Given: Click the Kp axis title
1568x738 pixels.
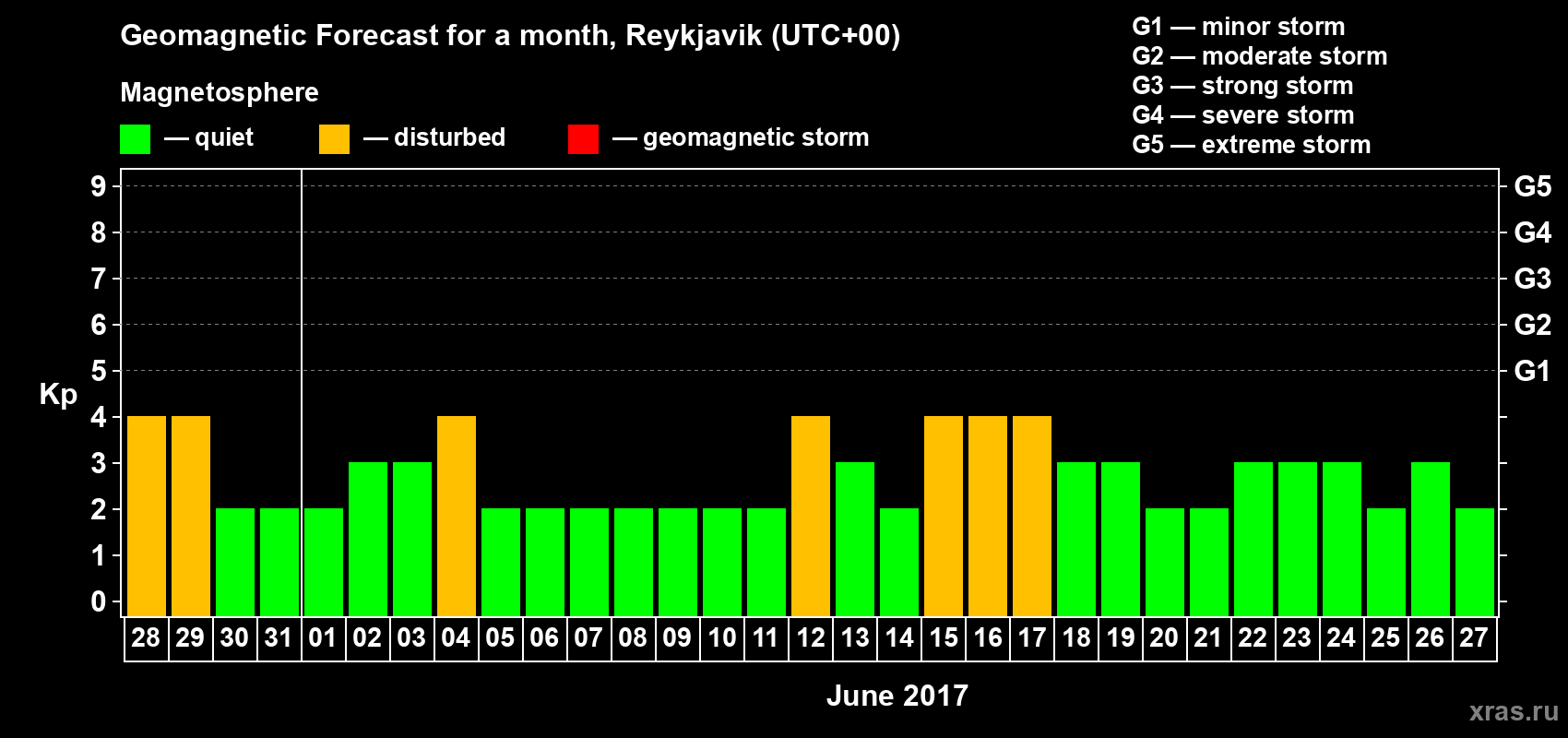Looking at the screenshot, I should tap(58, 394).
